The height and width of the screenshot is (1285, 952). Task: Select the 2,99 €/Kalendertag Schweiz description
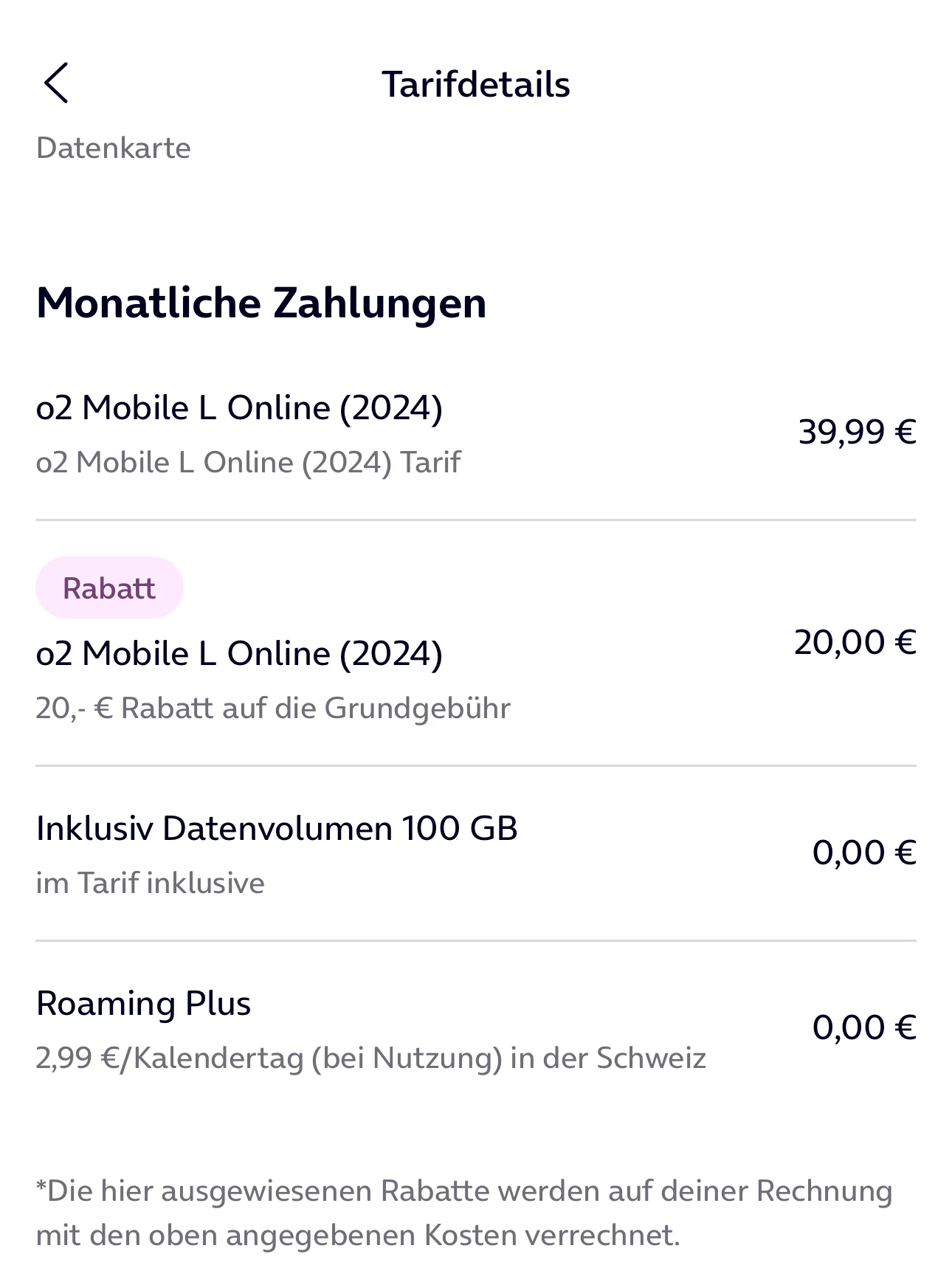[370, 1058]
